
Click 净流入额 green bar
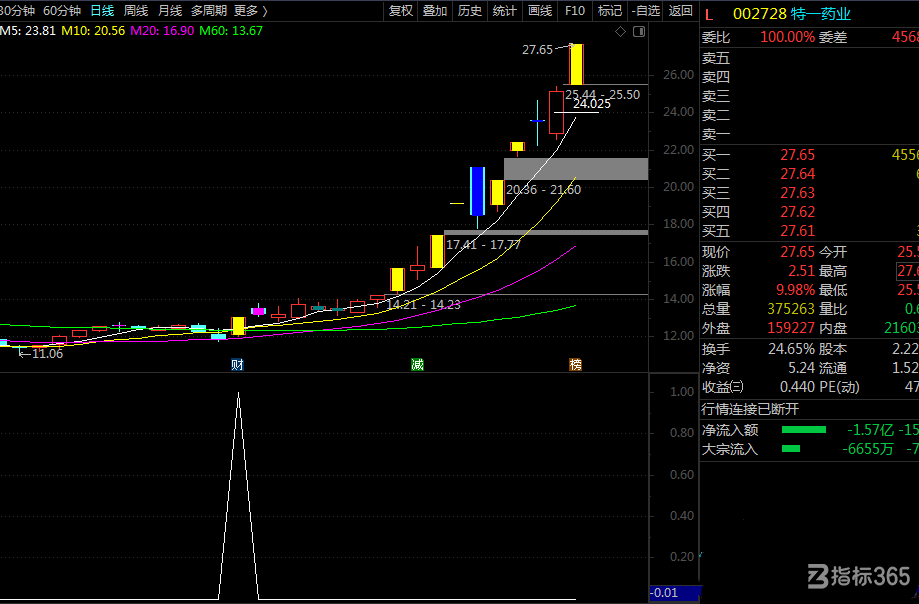tap(804, 430)
